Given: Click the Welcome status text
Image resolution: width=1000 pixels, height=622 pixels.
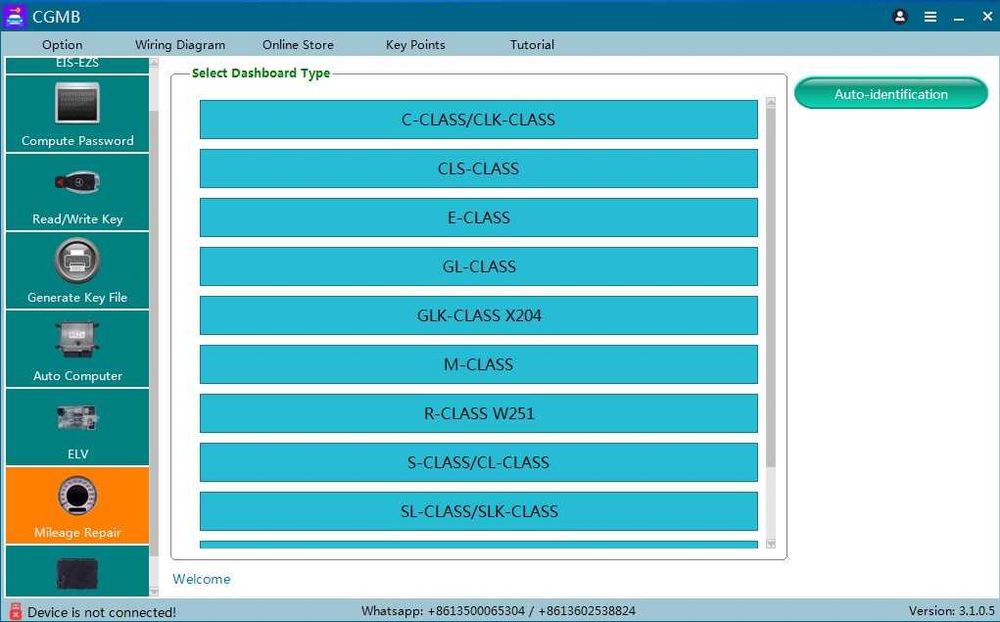Looking at the screenshot, I should tap(202, 579).
